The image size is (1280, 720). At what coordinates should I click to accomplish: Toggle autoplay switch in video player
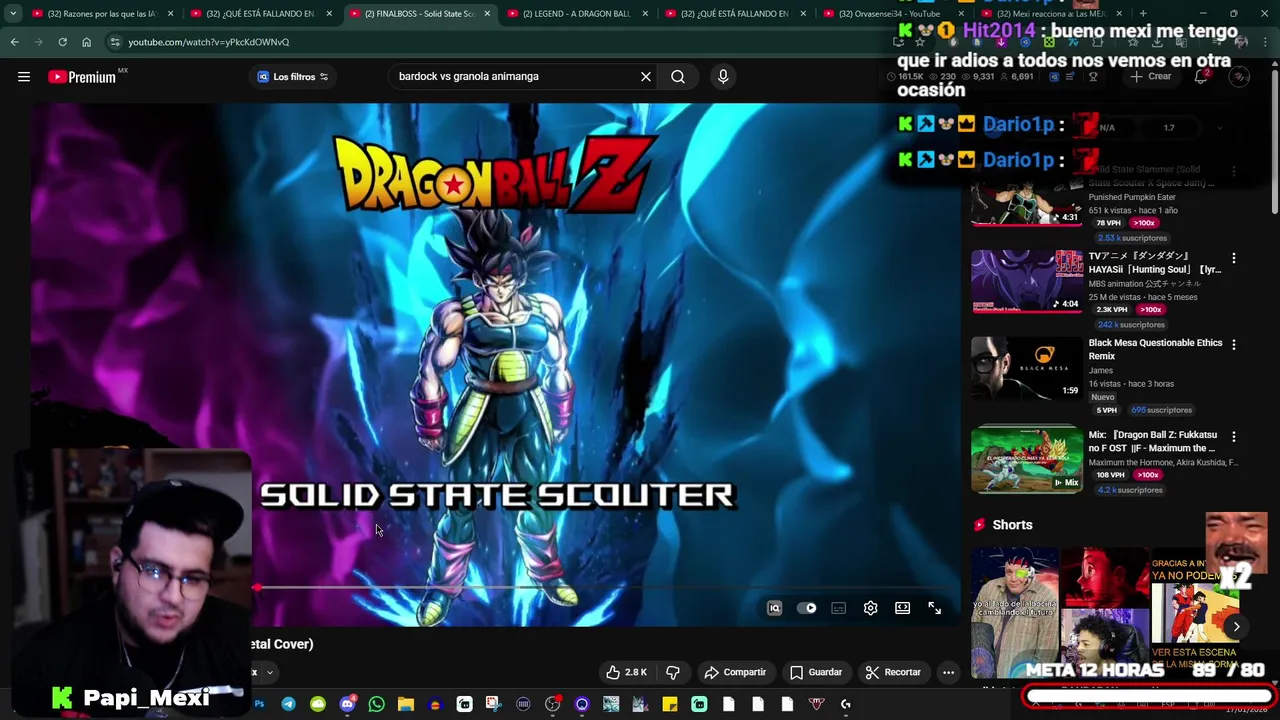pos(806,608)
